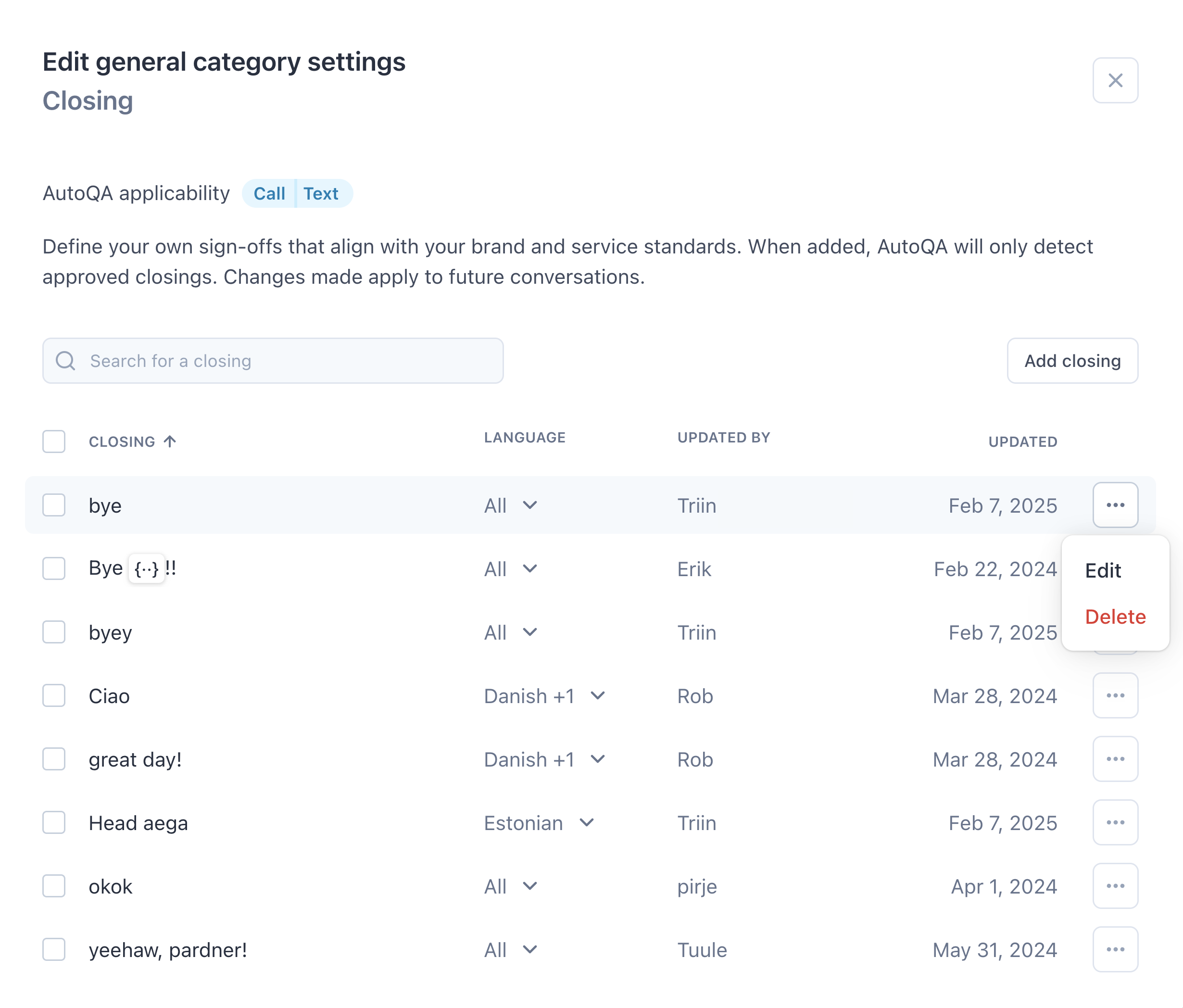Focus the Search for a closing field
The height and width of the screenshot is (1008, 1183).
[x=273, y=360]
